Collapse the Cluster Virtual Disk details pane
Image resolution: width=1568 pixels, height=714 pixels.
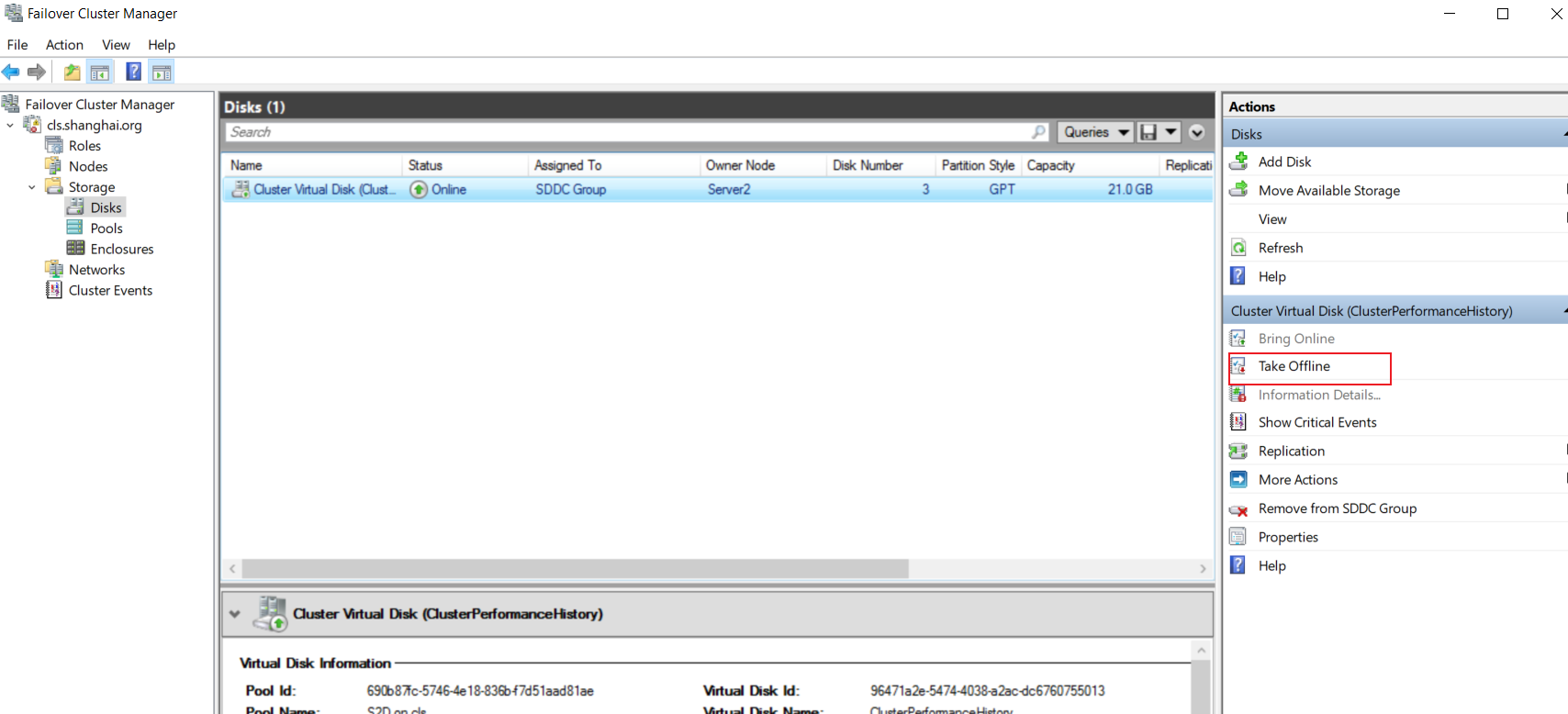235,614
